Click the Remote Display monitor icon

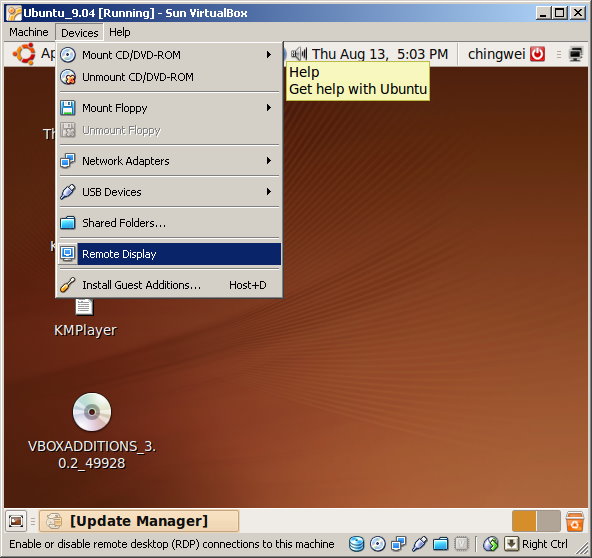point(68,254)
